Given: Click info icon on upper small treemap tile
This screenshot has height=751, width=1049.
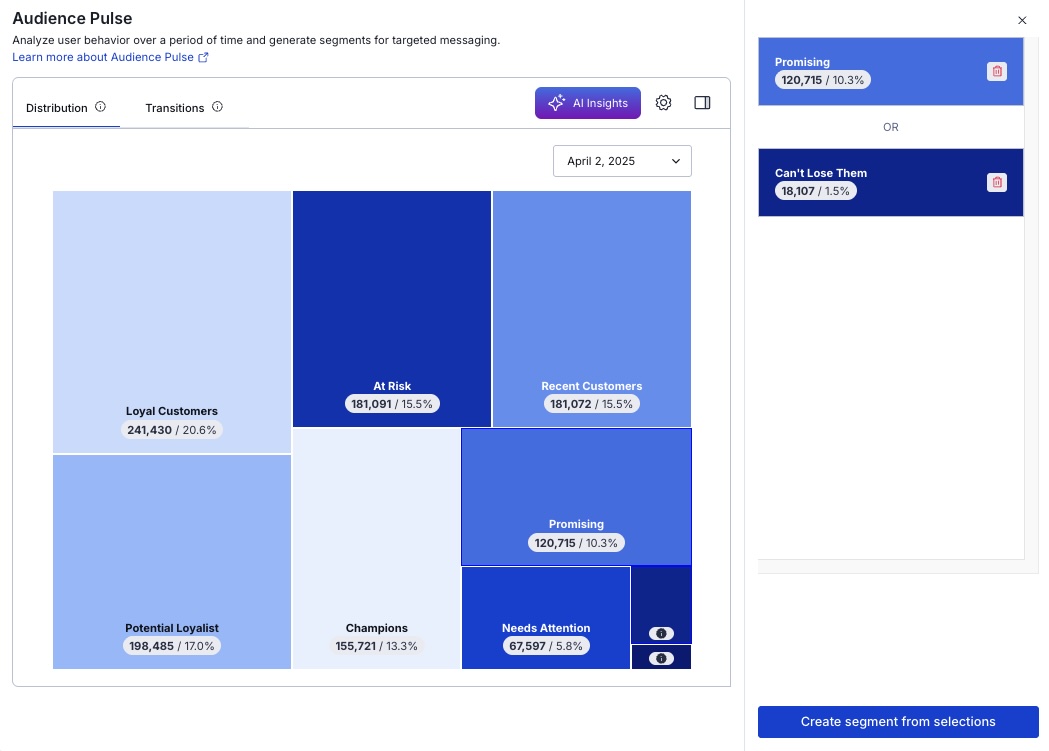Looking at the screenshot, I should [x=661, y=633].
